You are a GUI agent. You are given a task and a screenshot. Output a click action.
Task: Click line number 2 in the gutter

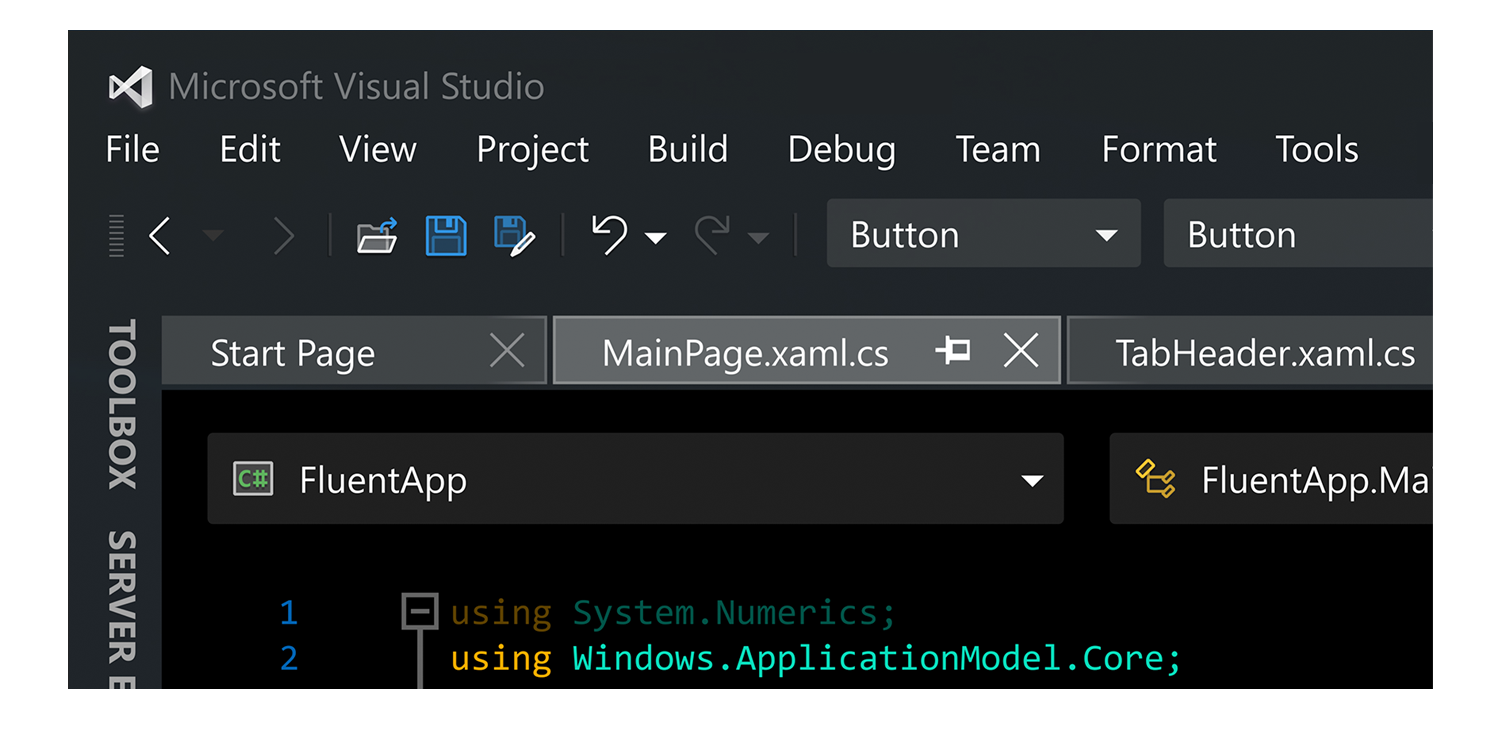click(289, 658)
